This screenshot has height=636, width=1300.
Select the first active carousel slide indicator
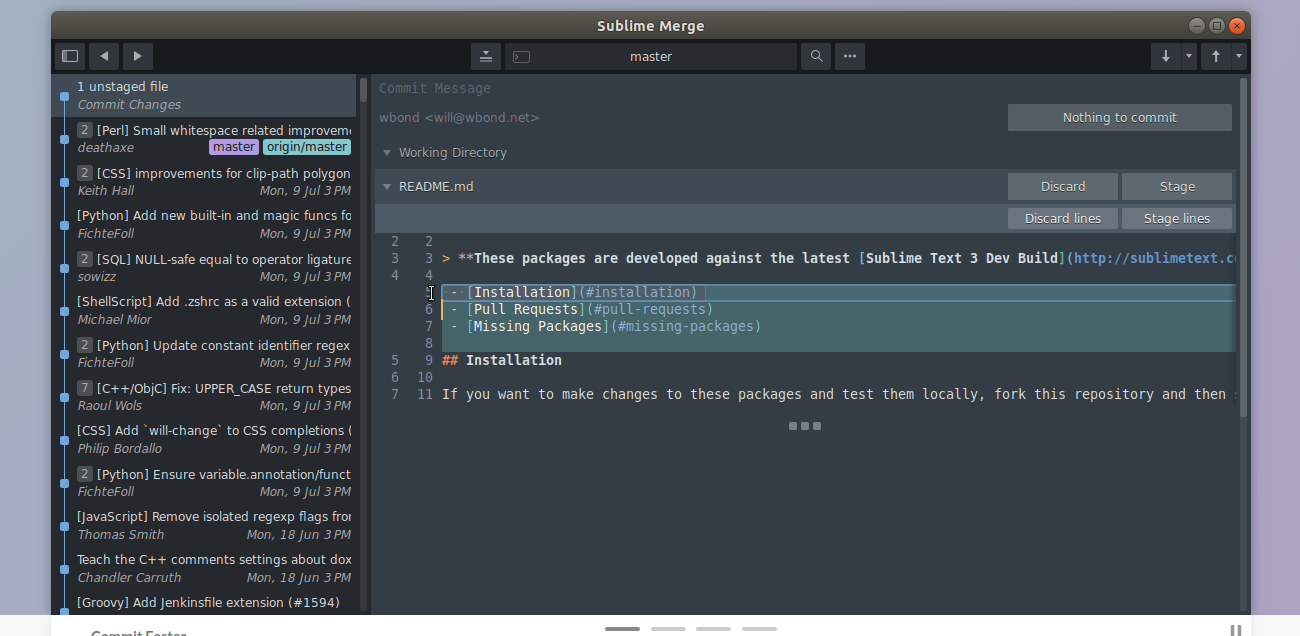pos(622,629)
